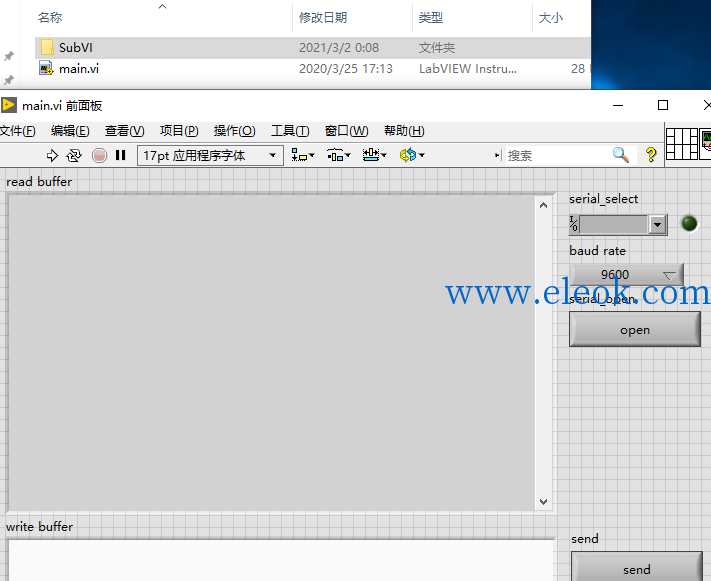Image resolution: width=711 pixels, height=581 pixels.
Task: Open the 文件(F) menu
Action: (18, 131)
